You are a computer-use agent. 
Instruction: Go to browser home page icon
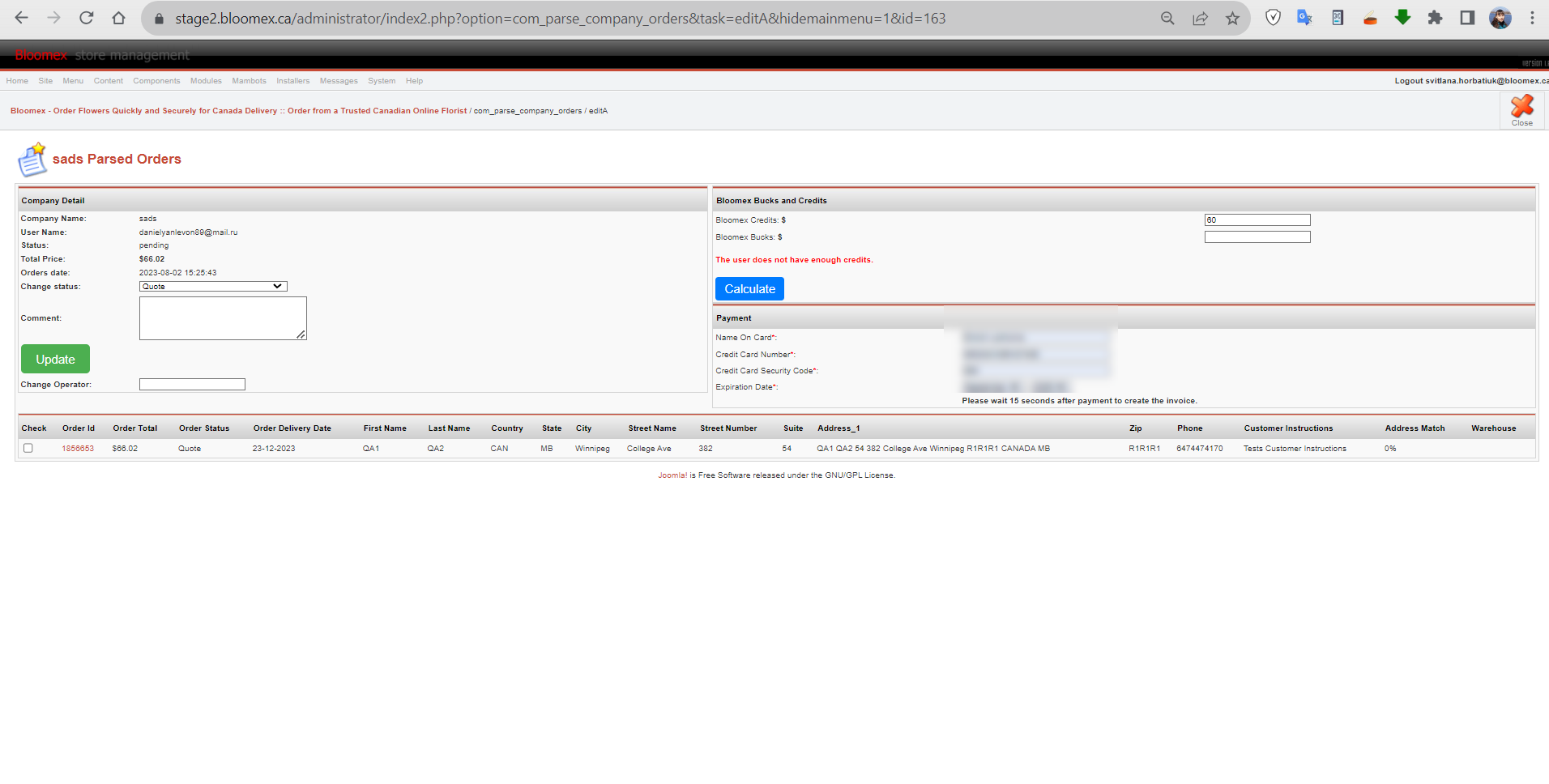[118, 18]
